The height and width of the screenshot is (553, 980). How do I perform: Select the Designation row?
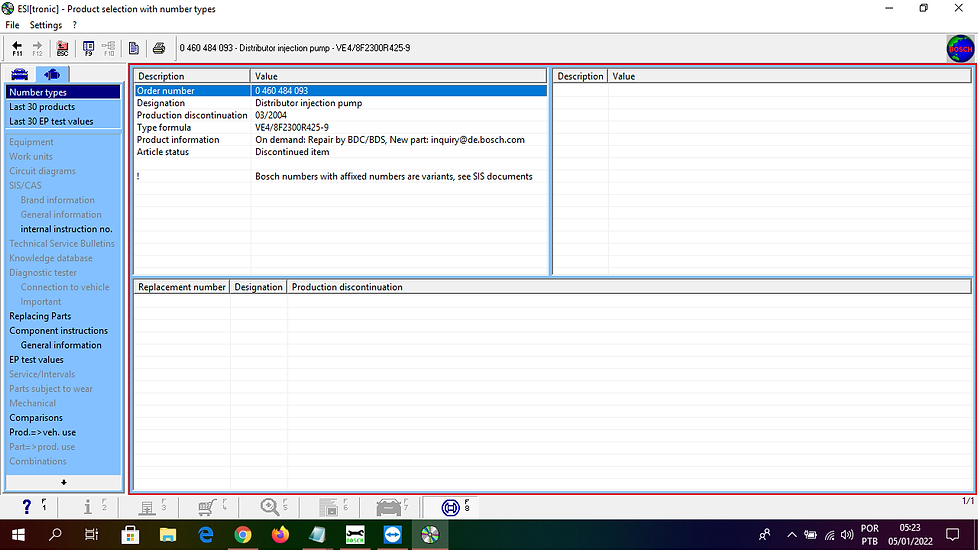coord(341,103)
